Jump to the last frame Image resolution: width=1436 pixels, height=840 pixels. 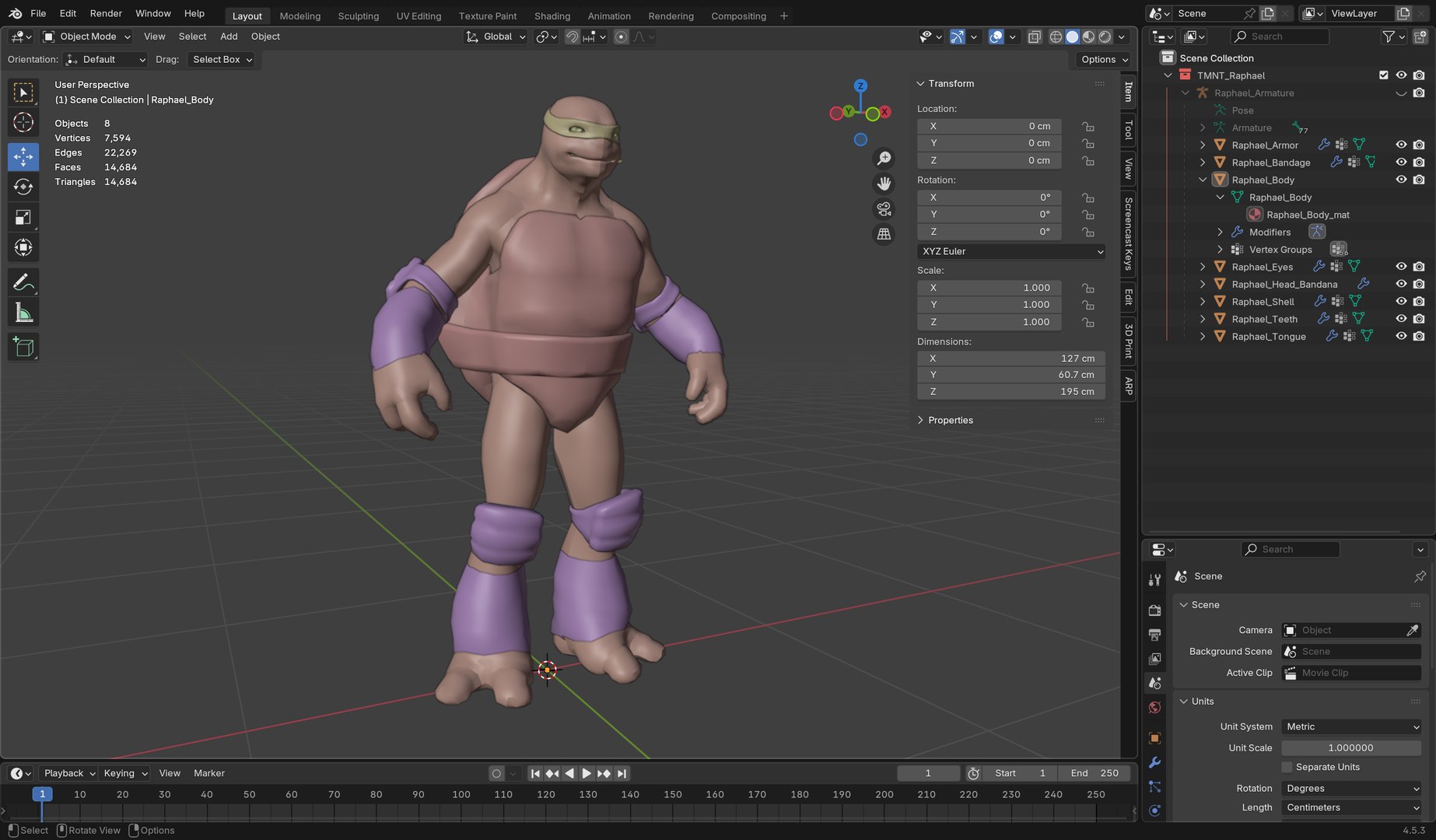622,773
